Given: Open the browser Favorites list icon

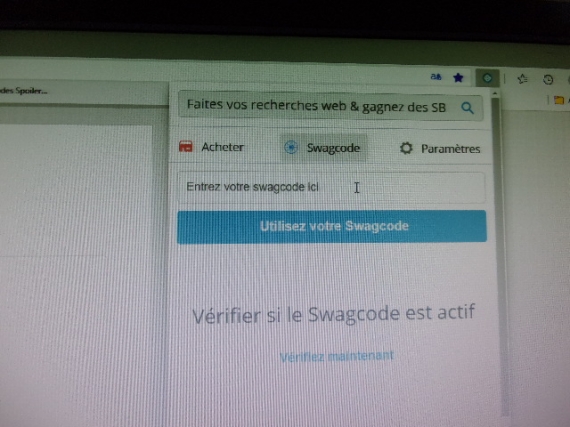Looking at the screenshot, I should pyautogui.click(x=522, y=79).
